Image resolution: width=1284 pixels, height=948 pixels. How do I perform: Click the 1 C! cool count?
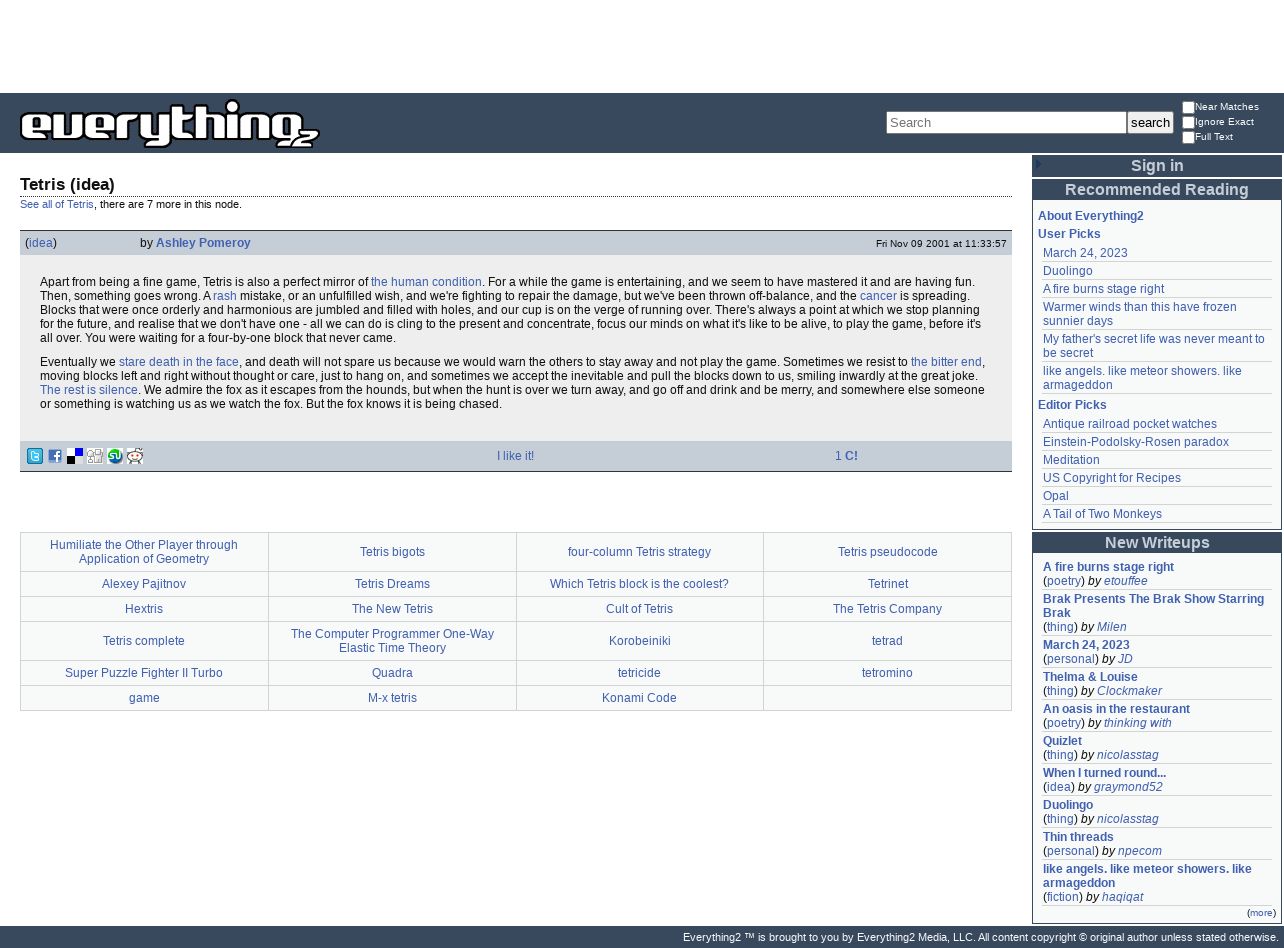pos(846,456)
